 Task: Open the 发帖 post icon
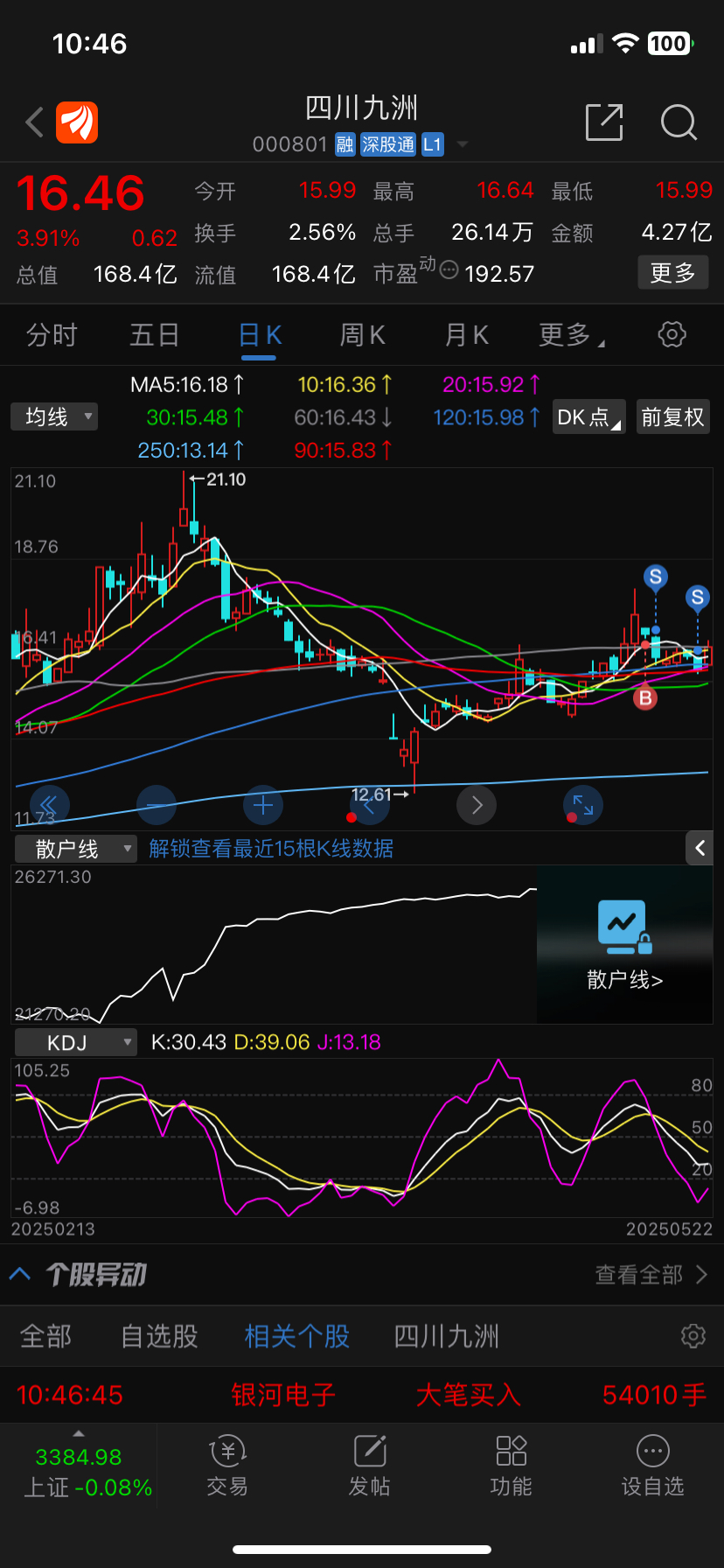tap(369, 1466)
